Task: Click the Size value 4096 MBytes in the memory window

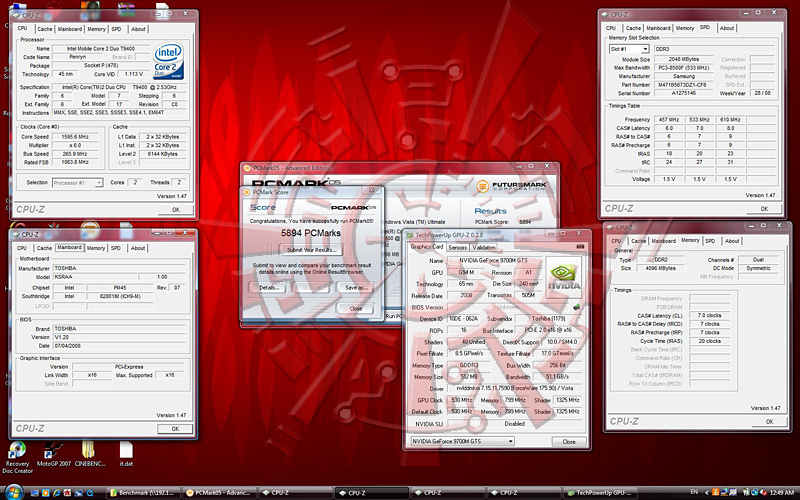Action: click(x=661, y=268)
